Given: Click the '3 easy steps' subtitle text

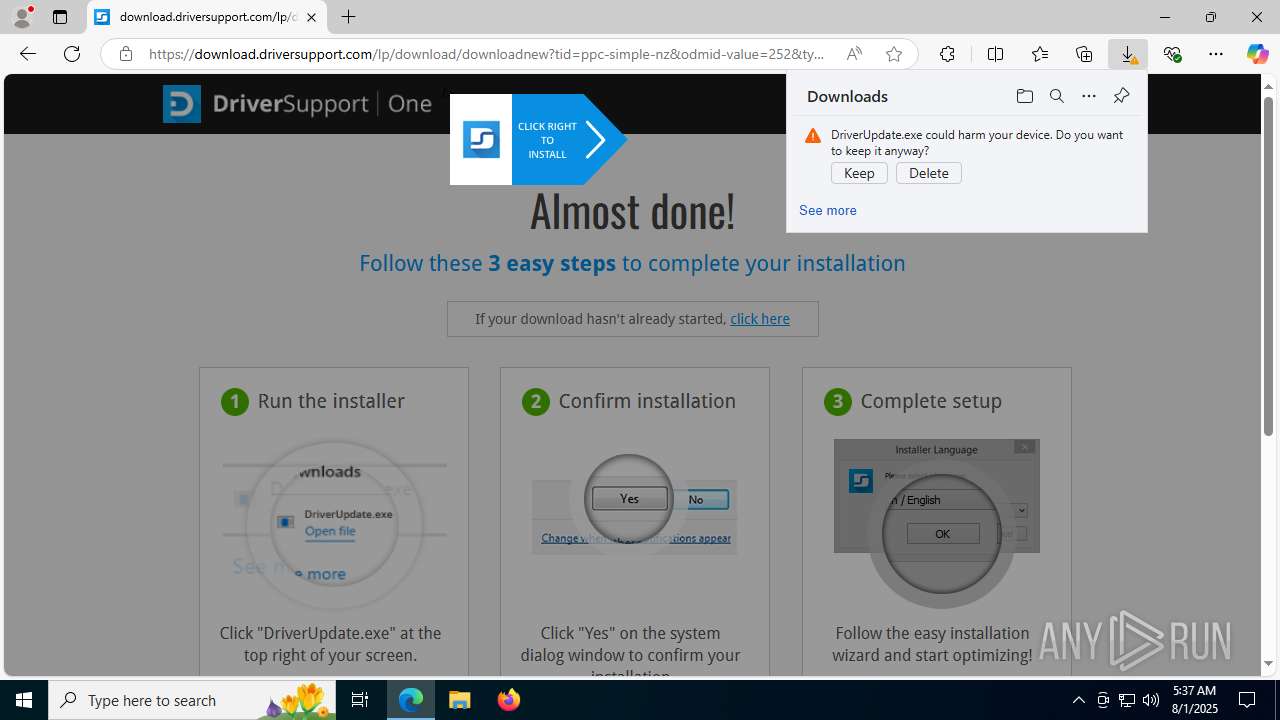Looking at the screenshot, I should point(552,263).
